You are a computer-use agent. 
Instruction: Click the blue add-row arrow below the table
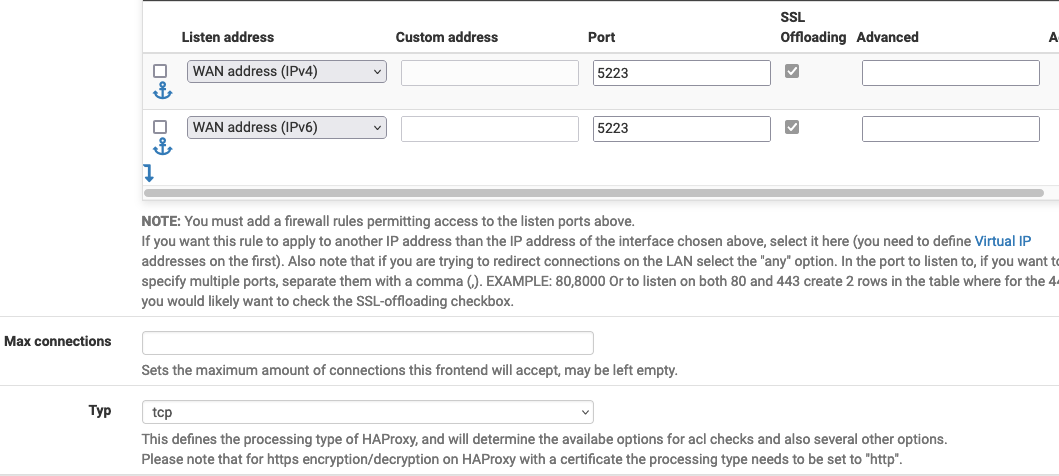149,173
